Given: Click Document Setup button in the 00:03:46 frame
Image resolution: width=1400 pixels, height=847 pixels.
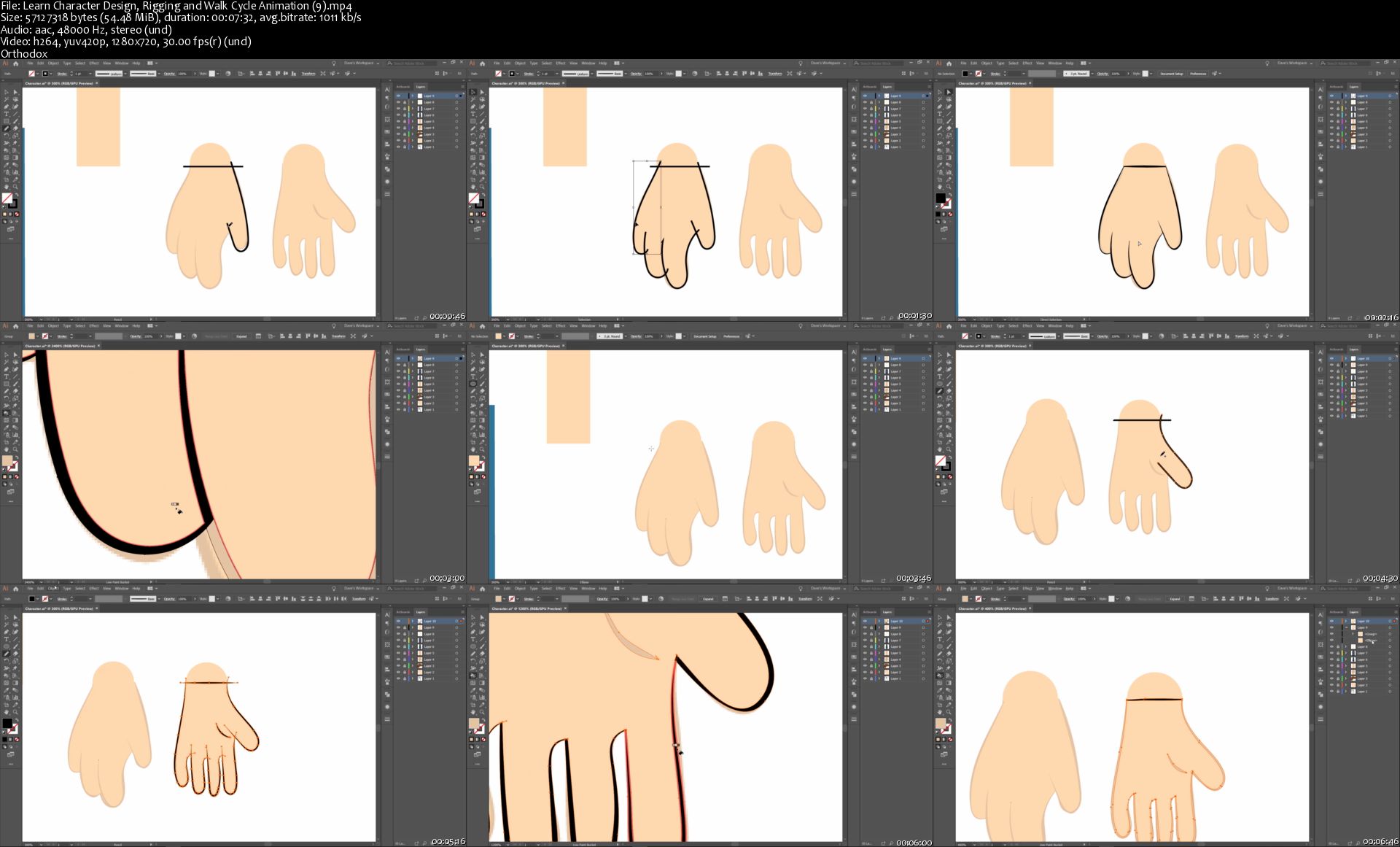Looking at the screenshot, I should [x=705, y=336].
